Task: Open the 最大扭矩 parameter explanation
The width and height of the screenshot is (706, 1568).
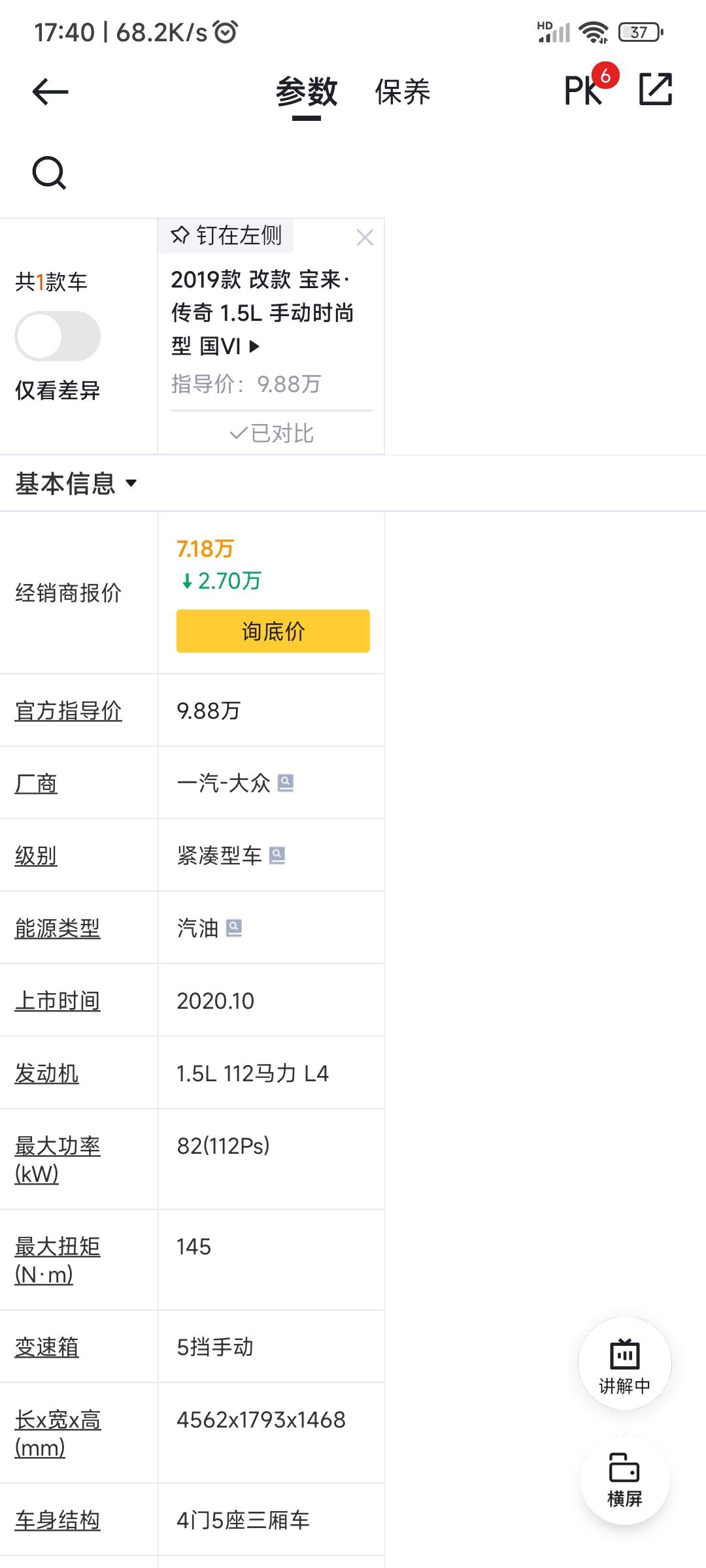Action: click(58, 1260)
